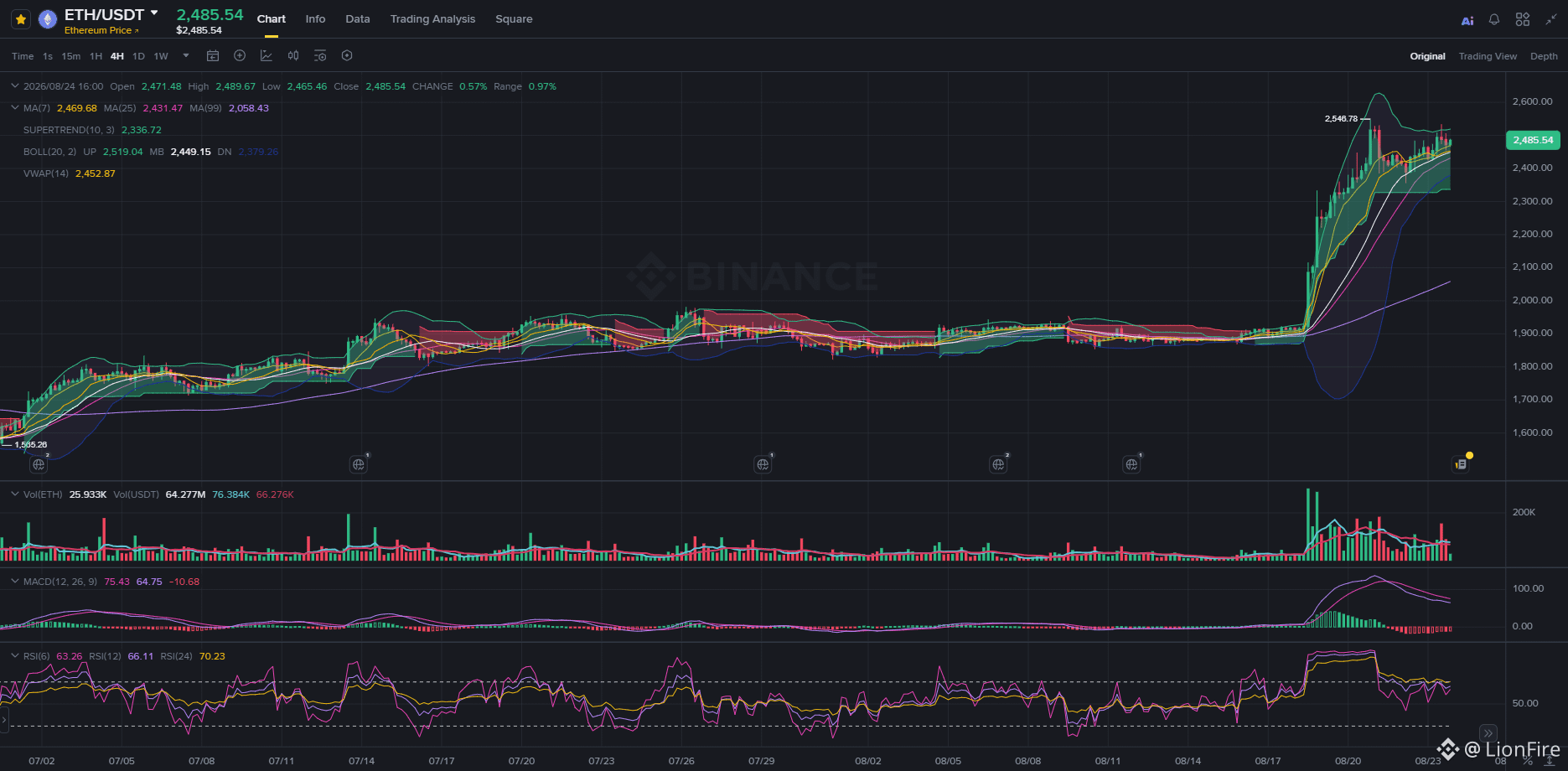This screenshot has height=771, width=1568.
Task: Open the Square tab
Action: (x=514, y=19)
